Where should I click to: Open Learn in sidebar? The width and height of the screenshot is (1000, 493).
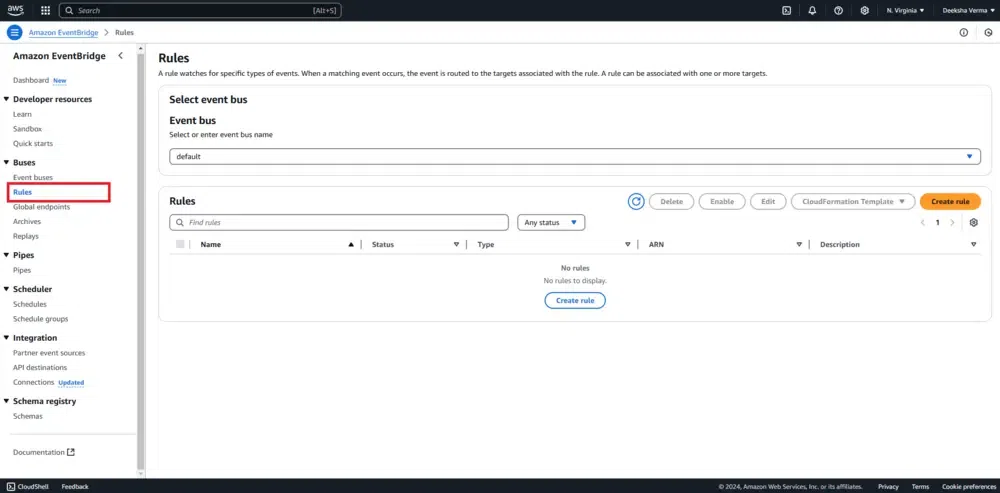(x=22, y=114)
